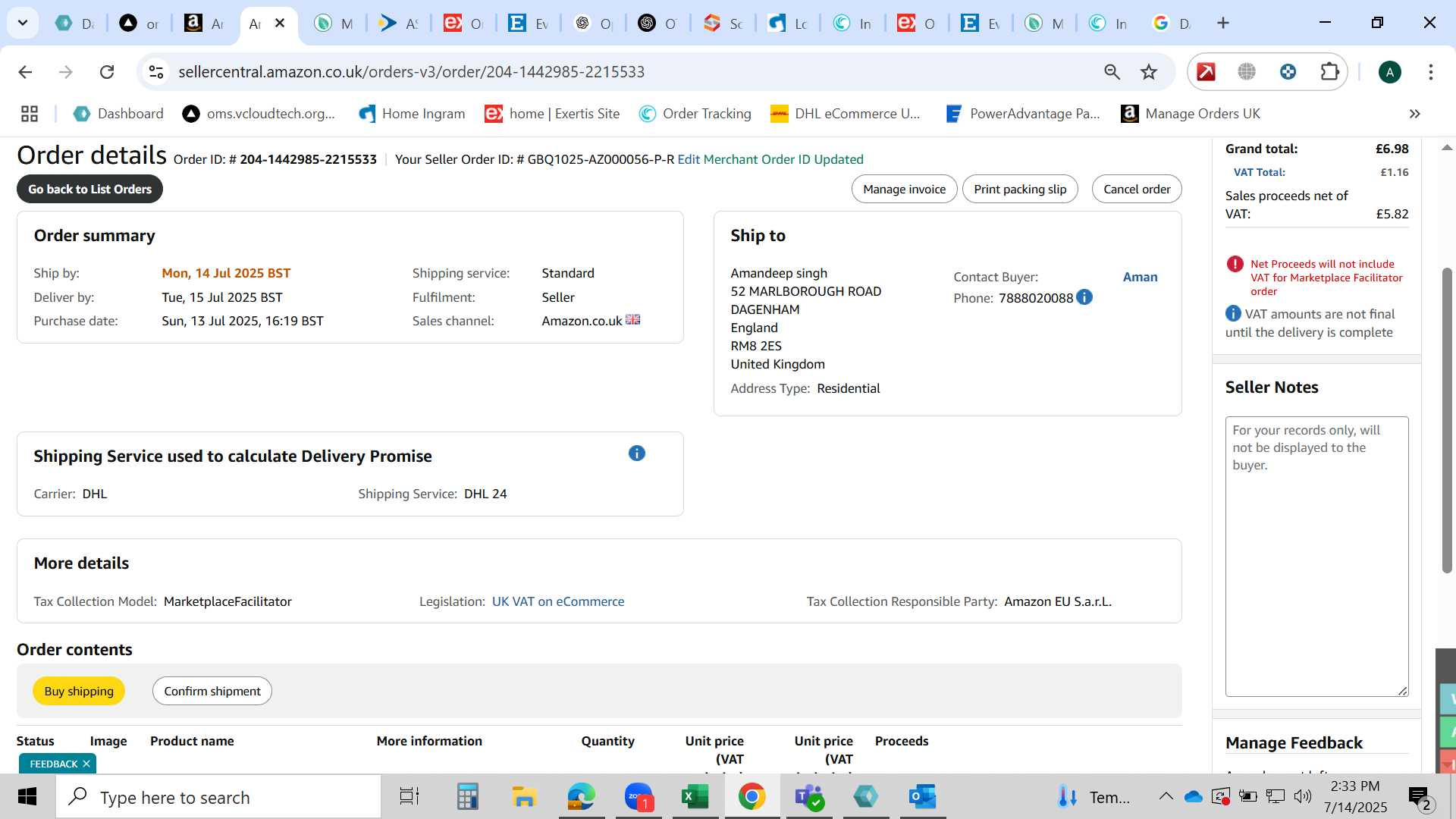The image size is (1456, 819).
Task: Open Zoom from taskbar
Action: [x=639, y=797]
